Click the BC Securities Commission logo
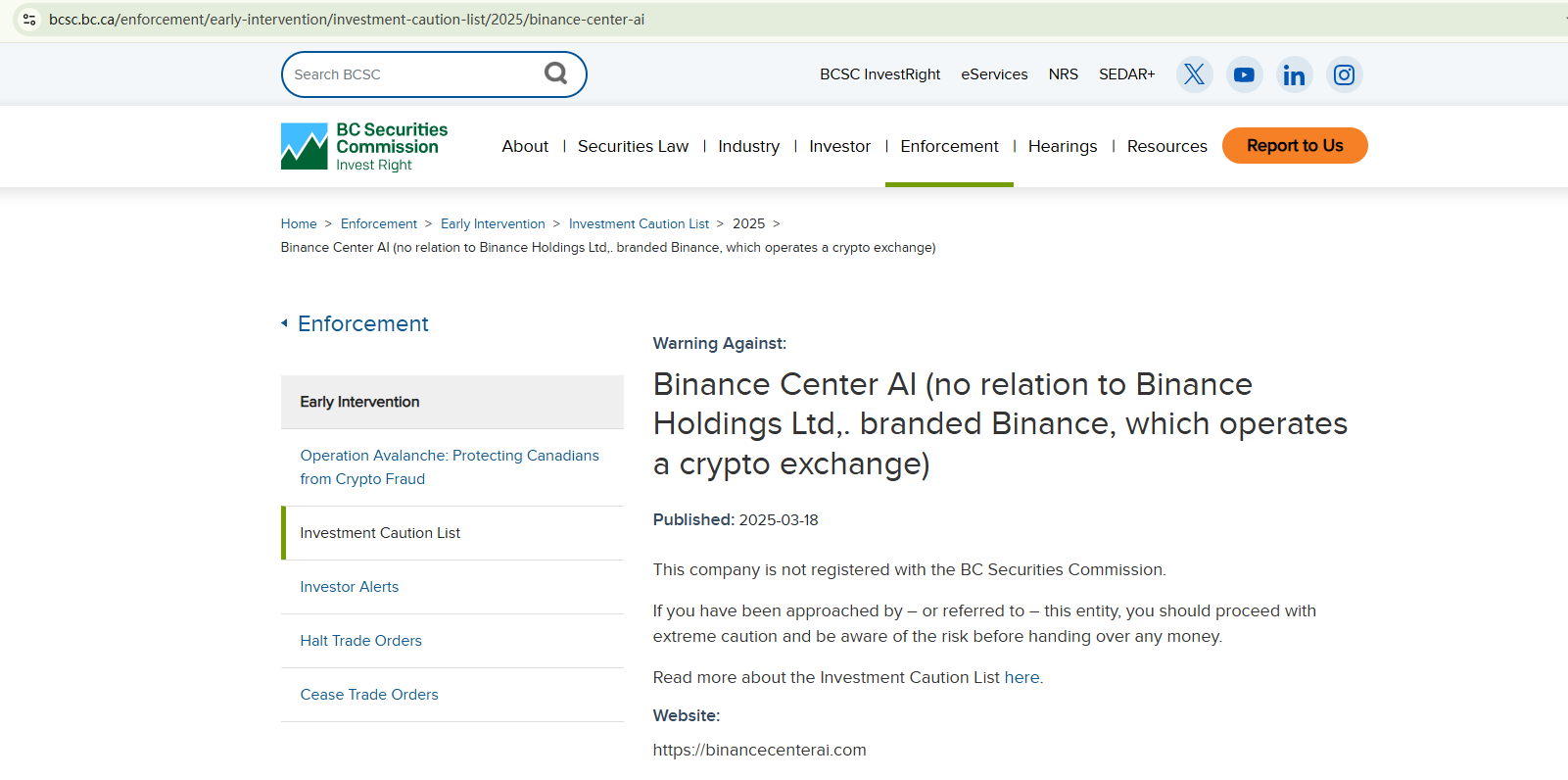 tap(364, 146)
